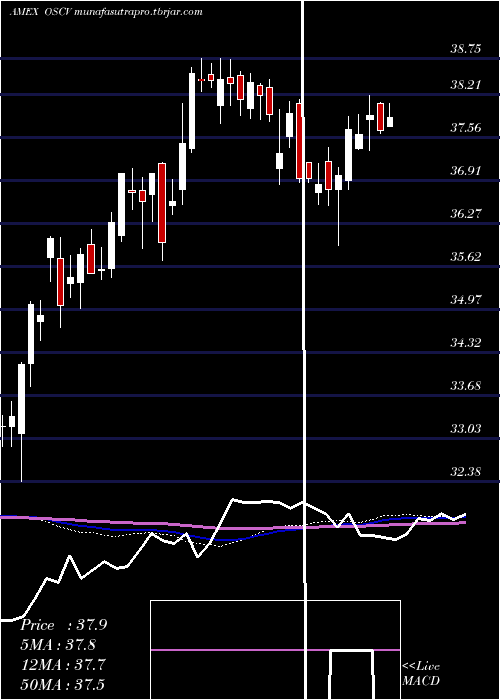The width and height of the screenshot is (500, 700).
Task: Click the '<<Live MACD' label
Action: (x=421, y=674)
